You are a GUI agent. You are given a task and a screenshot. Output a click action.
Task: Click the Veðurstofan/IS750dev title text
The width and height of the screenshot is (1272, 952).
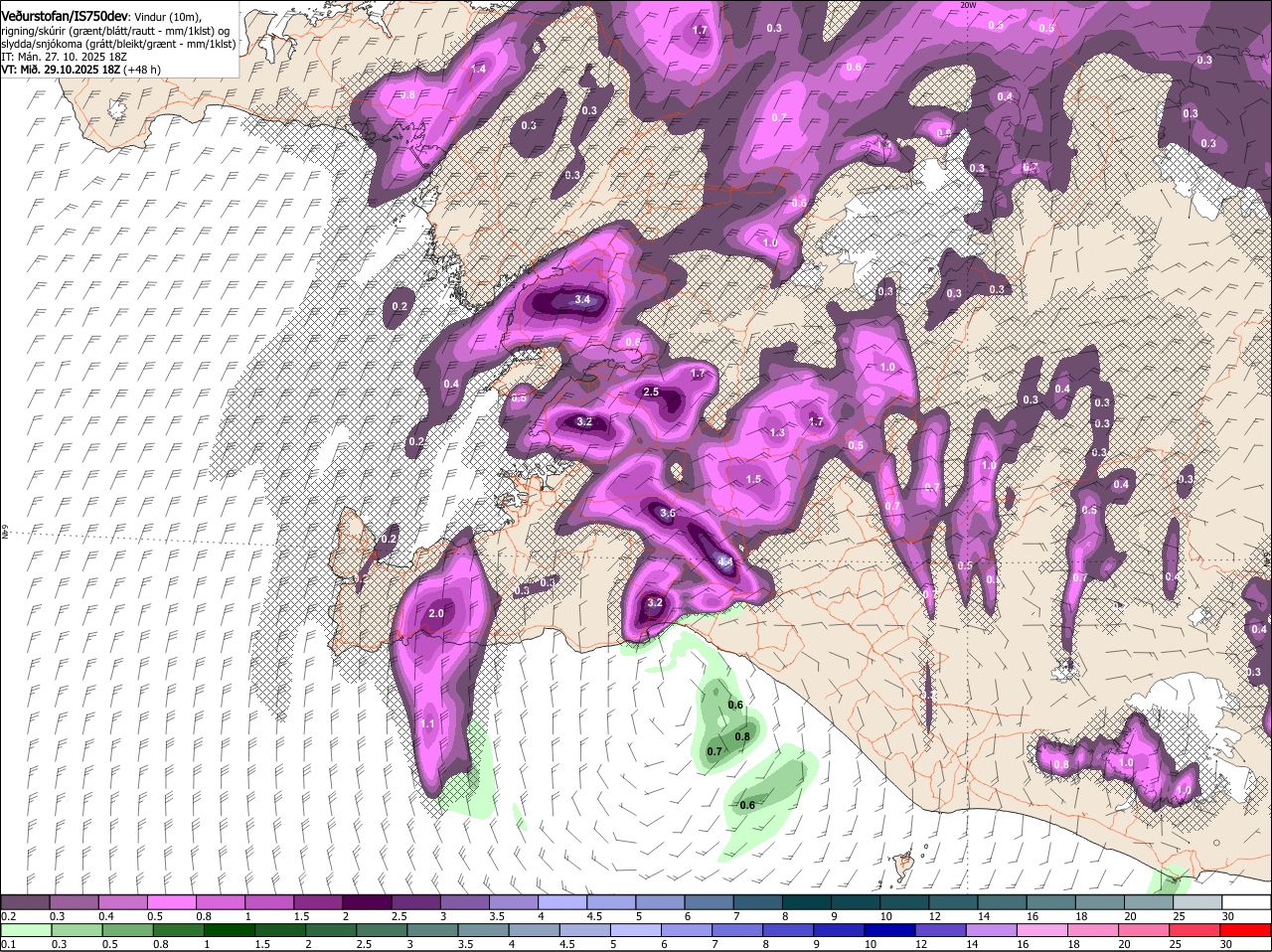pos(65,16)
